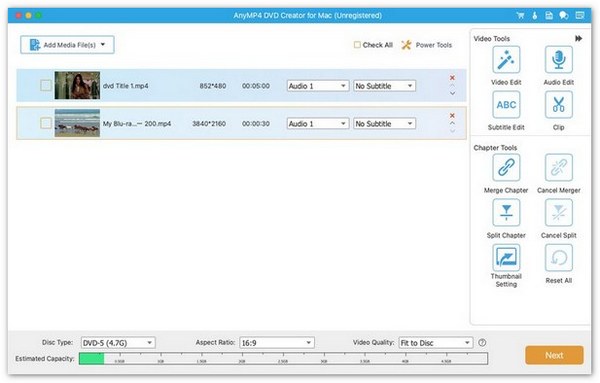
Task: Open Thumbnail Setting
Action: point(506,258)
